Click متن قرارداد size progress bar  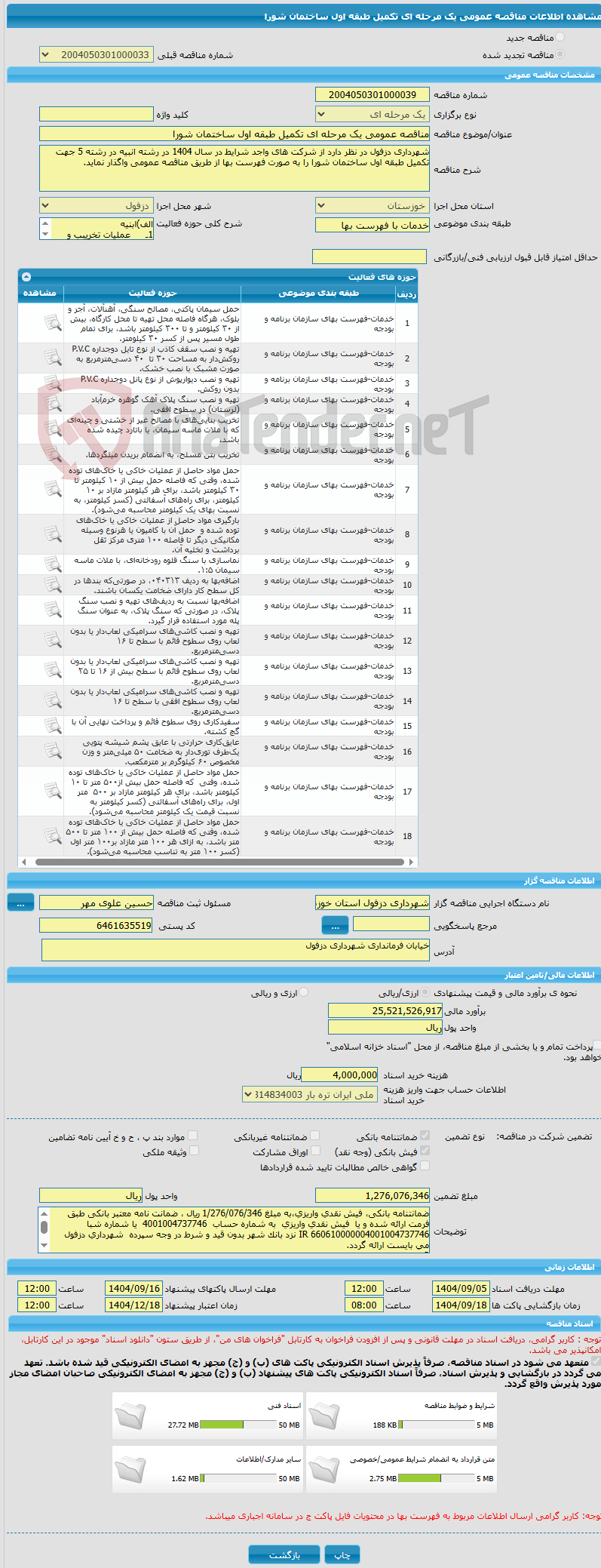436,1479
